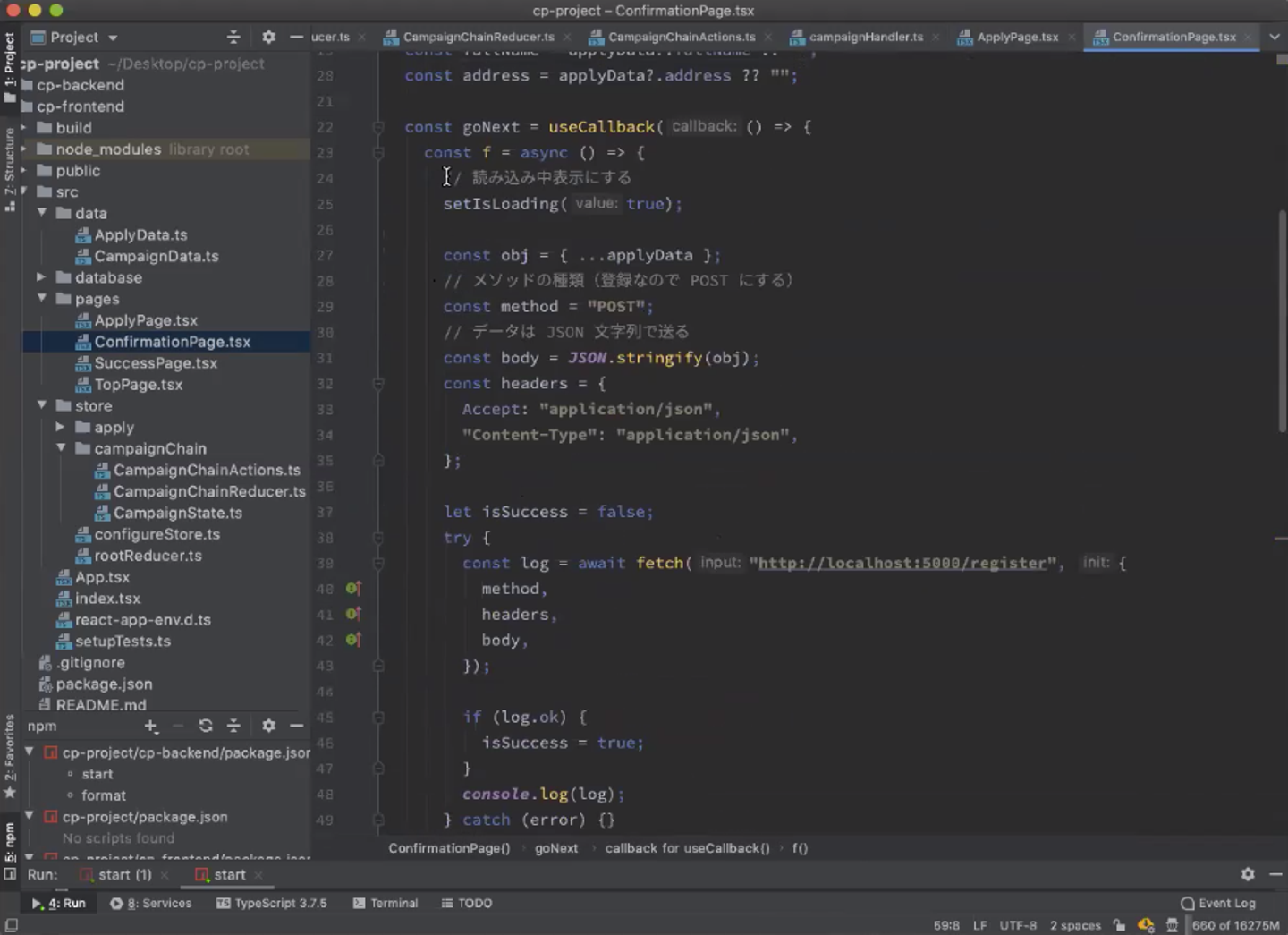The image size is (1288, 935).
Task: Collapse the campaignChain folder
Action: (61, 448)
